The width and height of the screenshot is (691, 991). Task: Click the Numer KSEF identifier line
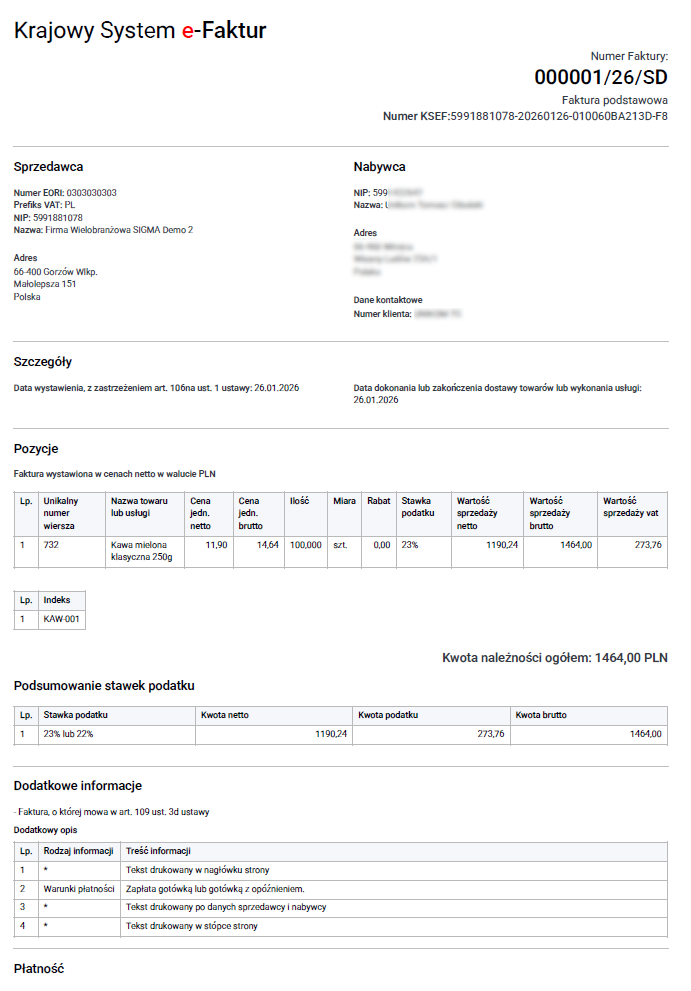coord(525,116)
